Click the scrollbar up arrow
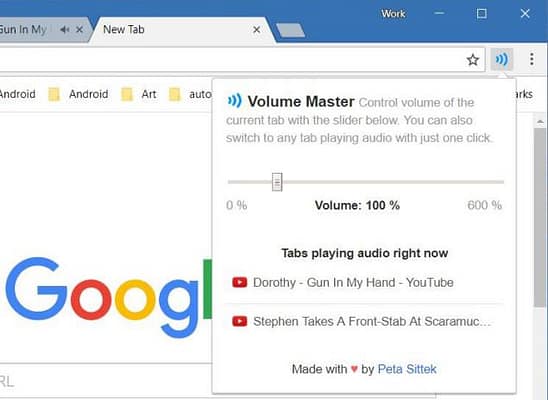 tap(540, 122)
